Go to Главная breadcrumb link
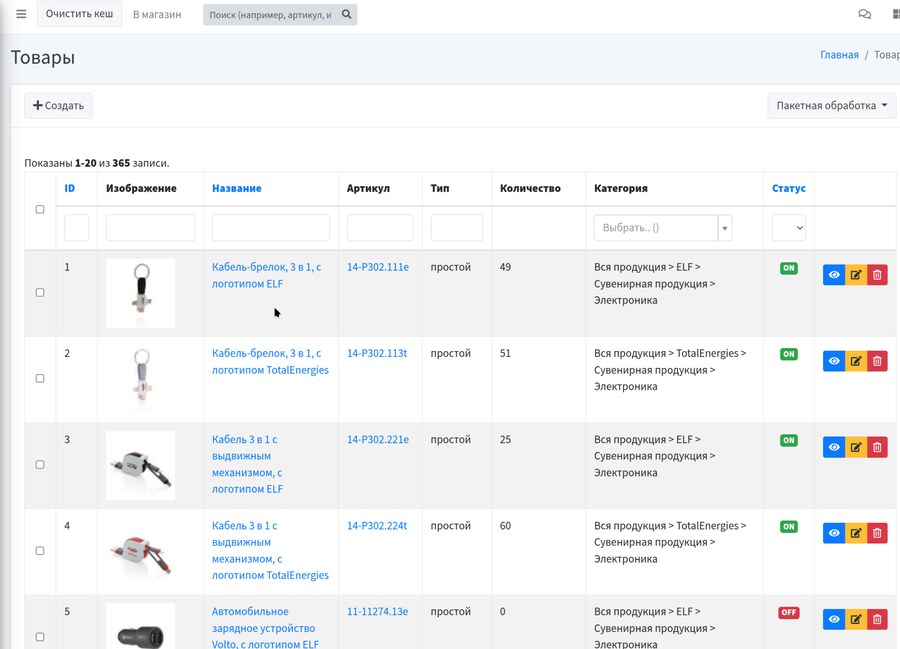 839,55
